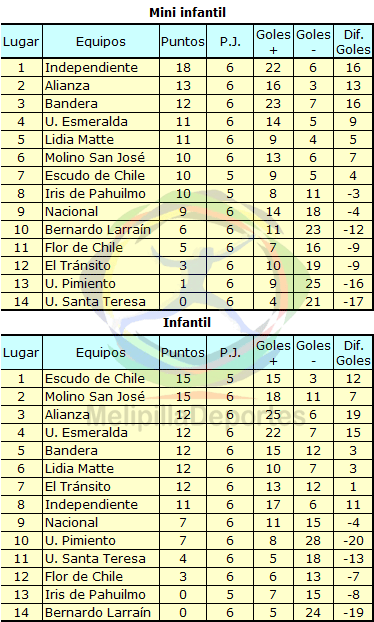Viewport: 374px width, 622px height.
Task: Click the Puntos header in Mini infantil table
Action: [x=183, y=41]
